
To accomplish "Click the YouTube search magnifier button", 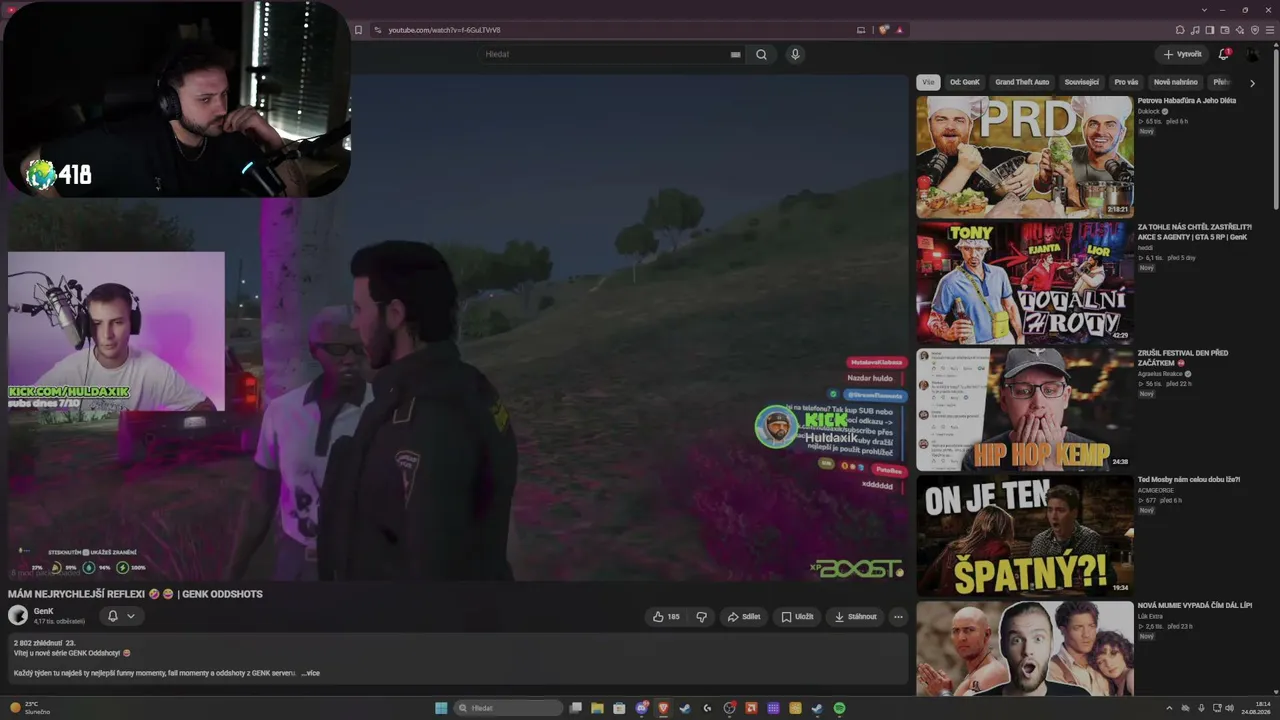I will [x=761, y=54].
